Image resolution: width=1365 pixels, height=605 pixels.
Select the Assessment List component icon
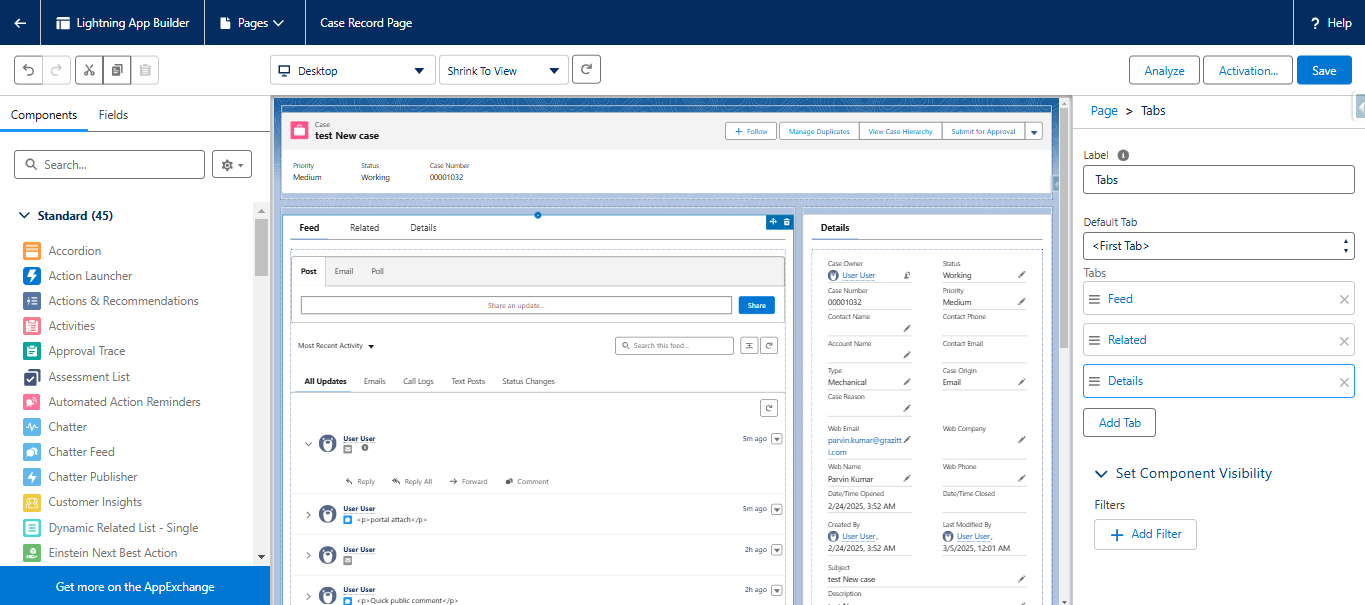[x=31, y=377]
